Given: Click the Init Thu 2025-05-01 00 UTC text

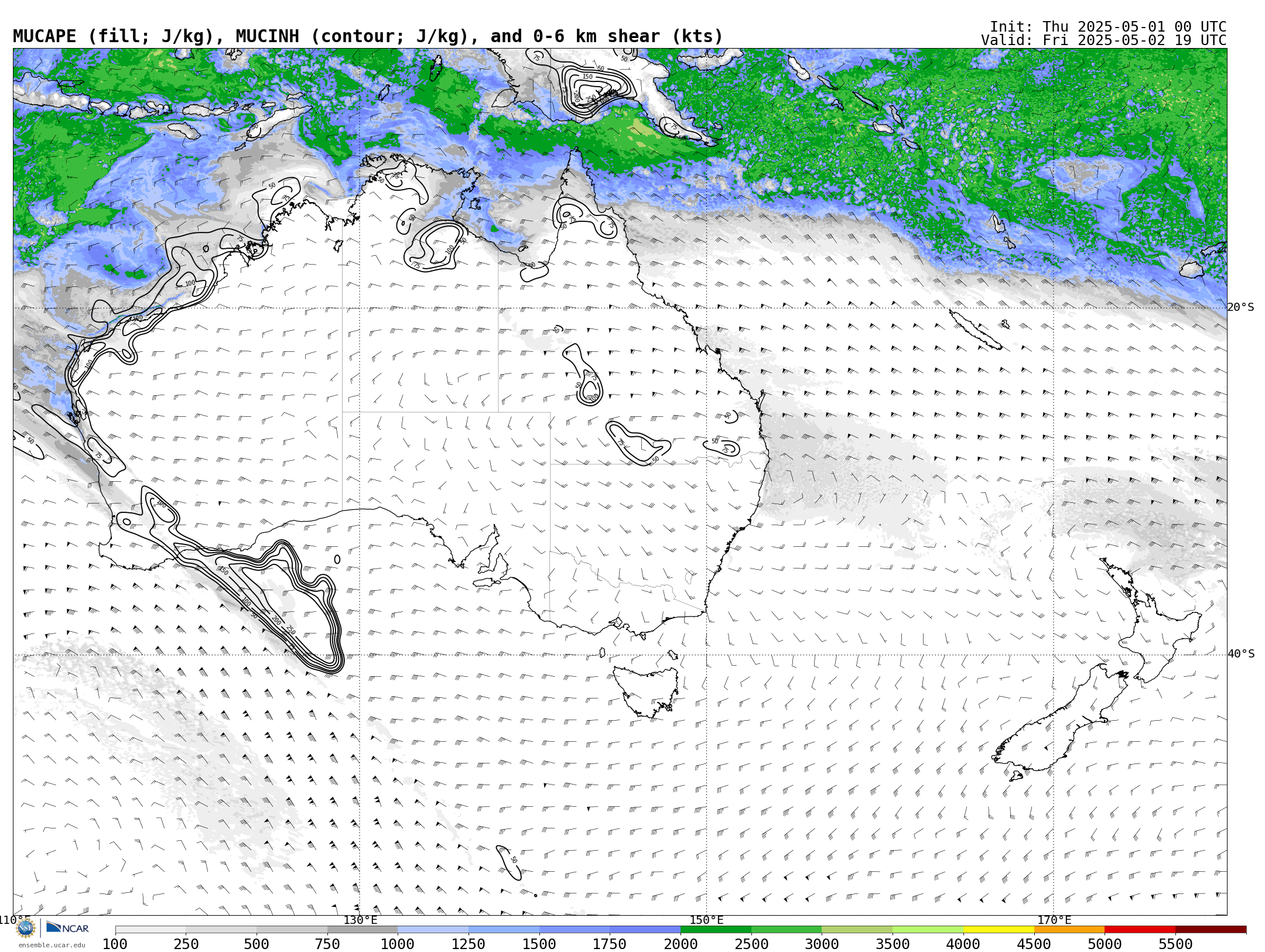Looking at the screenshot, I should pyautogui.click(x=1107, y=27).
